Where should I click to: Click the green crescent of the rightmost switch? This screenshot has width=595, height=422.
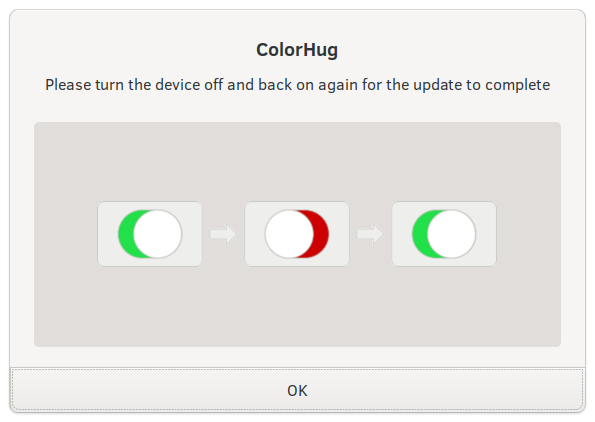tap(420, 234)
